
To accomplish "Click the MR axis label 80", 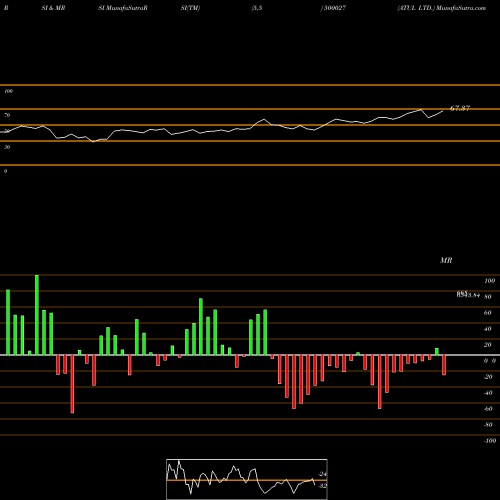I will (487, 297).
